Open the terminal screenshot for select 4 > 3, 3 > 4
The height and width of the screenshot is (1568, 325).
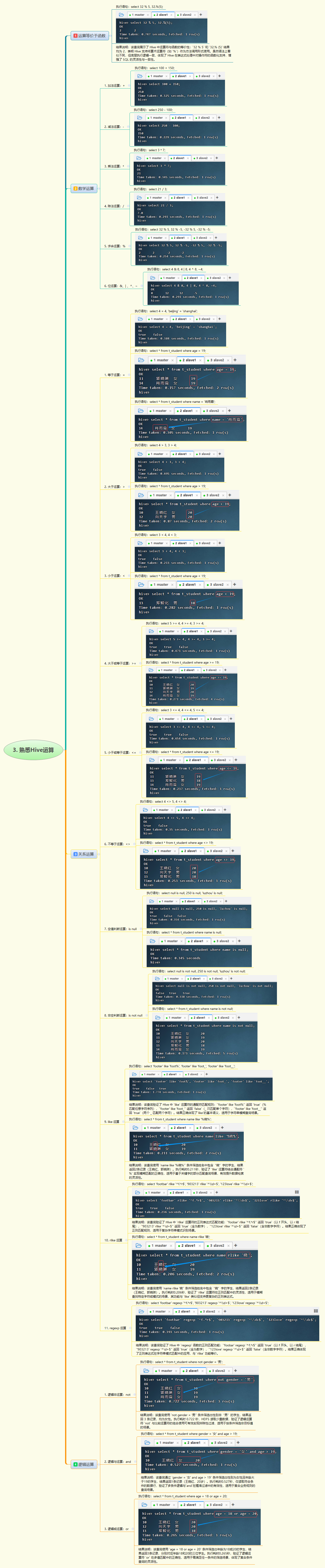179,466
